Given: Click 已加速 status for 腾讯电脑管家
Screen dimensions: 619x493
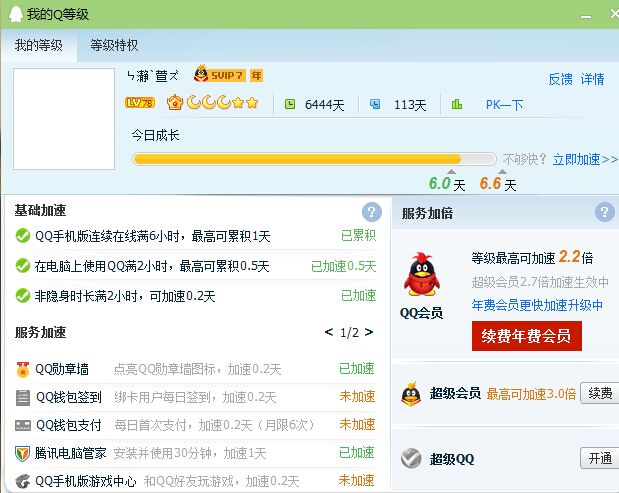Looking at the screenshot, I should click(357, 452).
